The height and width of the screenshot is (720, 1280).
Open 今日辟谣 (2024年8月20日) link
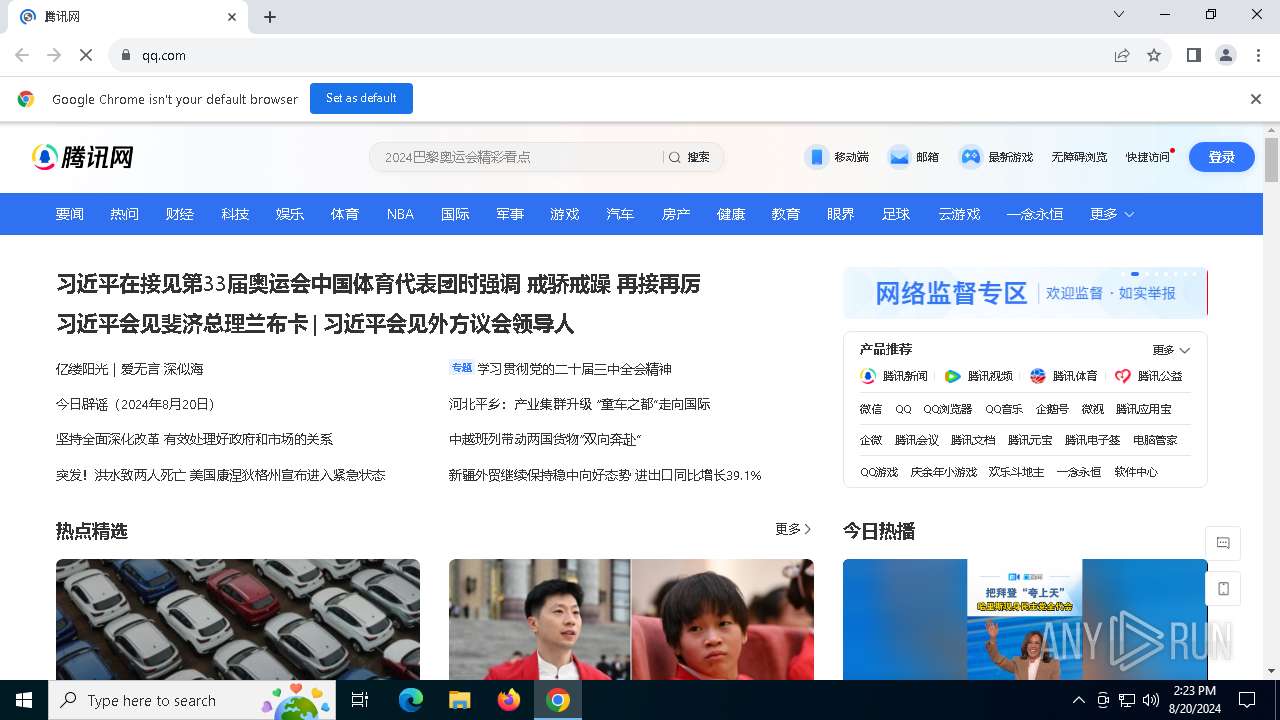tap(138, 404)
